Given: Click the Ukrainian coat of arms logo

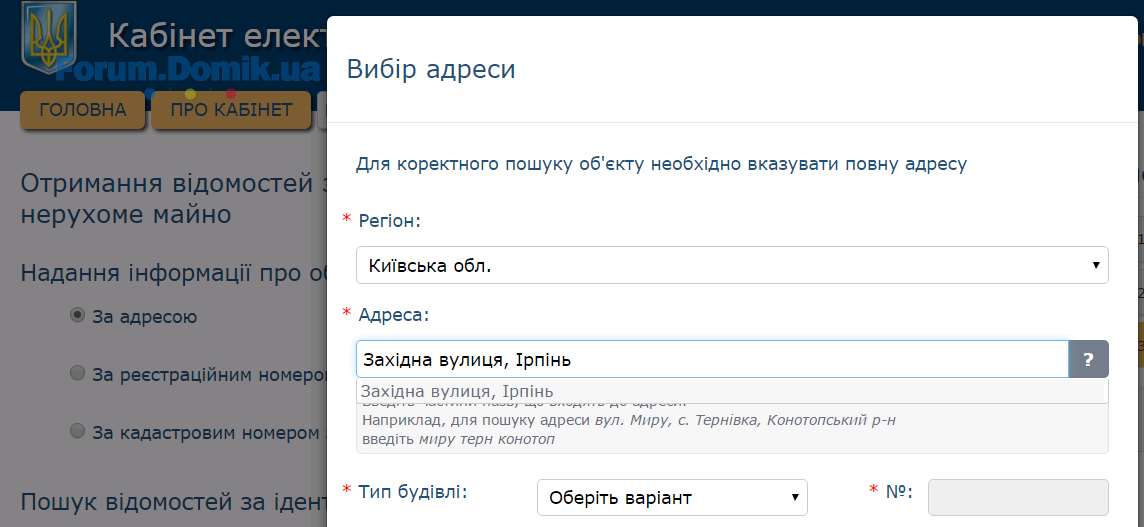Looking at the screenshot, I should tap(48, 38).
